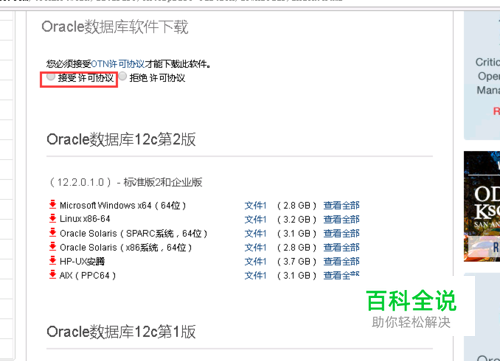Click the HP-UX platform text

coord(82,261)
